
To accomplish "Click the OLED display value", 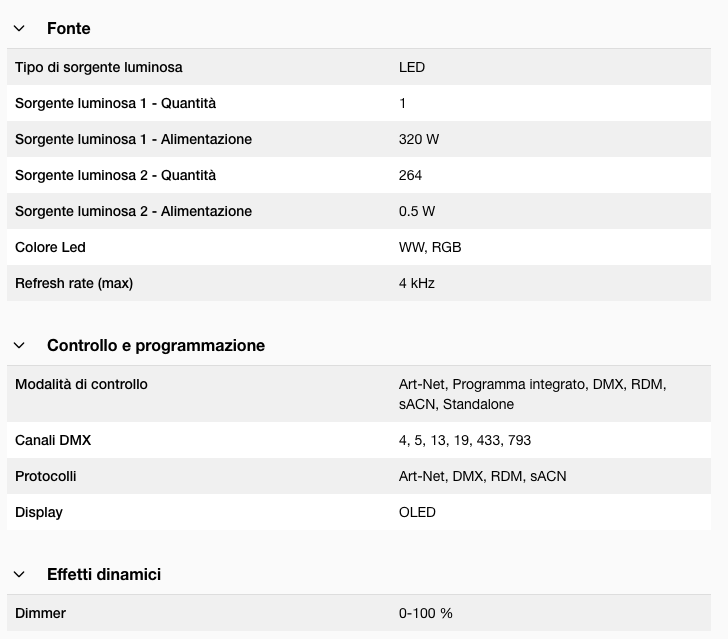I will [x=417, y=513].
